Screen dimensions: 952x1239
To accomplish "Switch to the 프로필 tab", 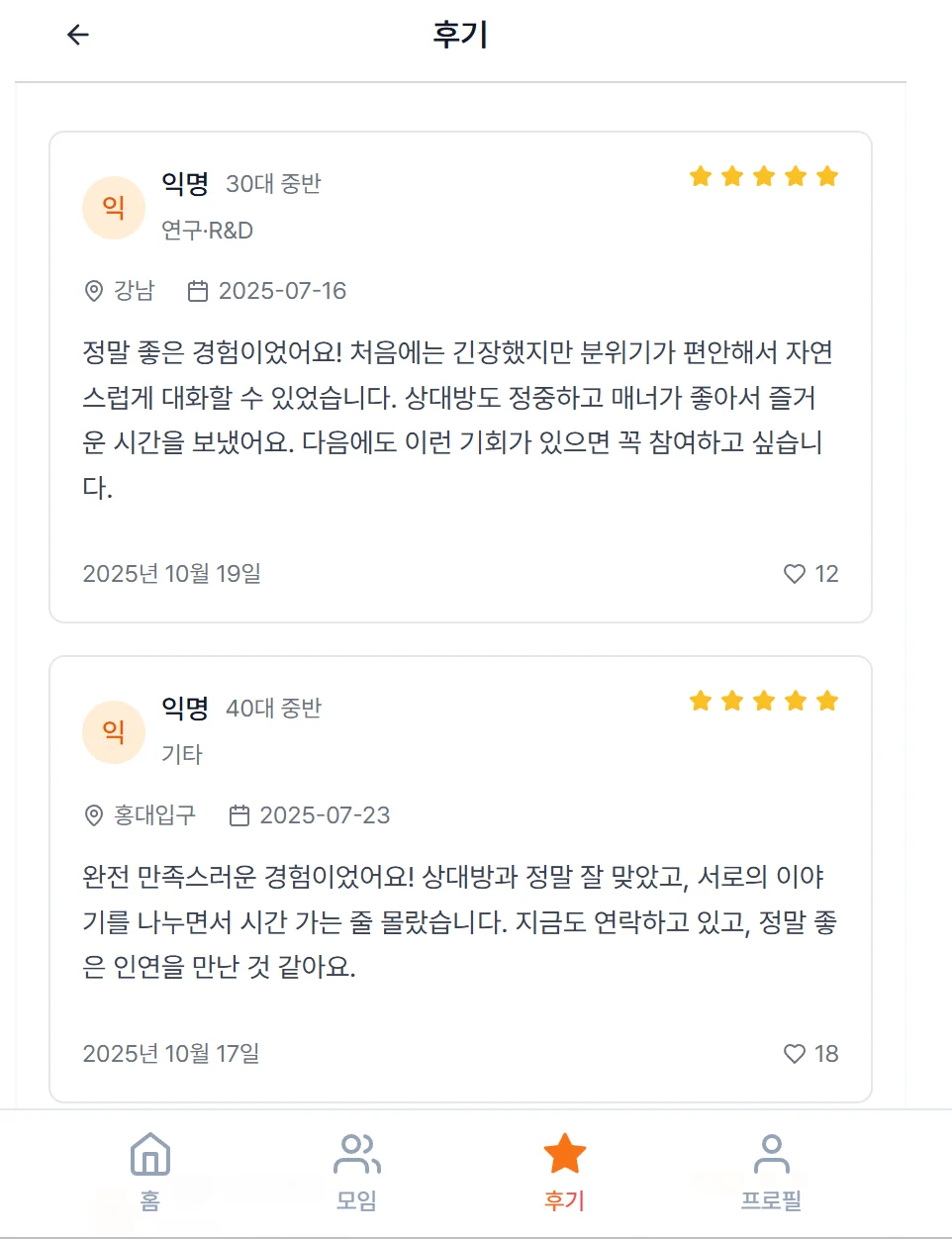I will (x=774, y=1173).
